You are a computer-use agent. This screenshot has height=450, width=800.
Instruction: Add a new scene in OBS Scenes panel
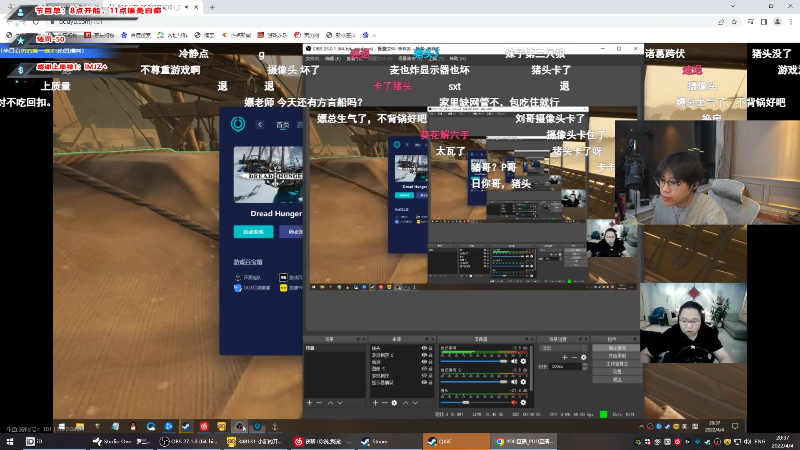309,403
